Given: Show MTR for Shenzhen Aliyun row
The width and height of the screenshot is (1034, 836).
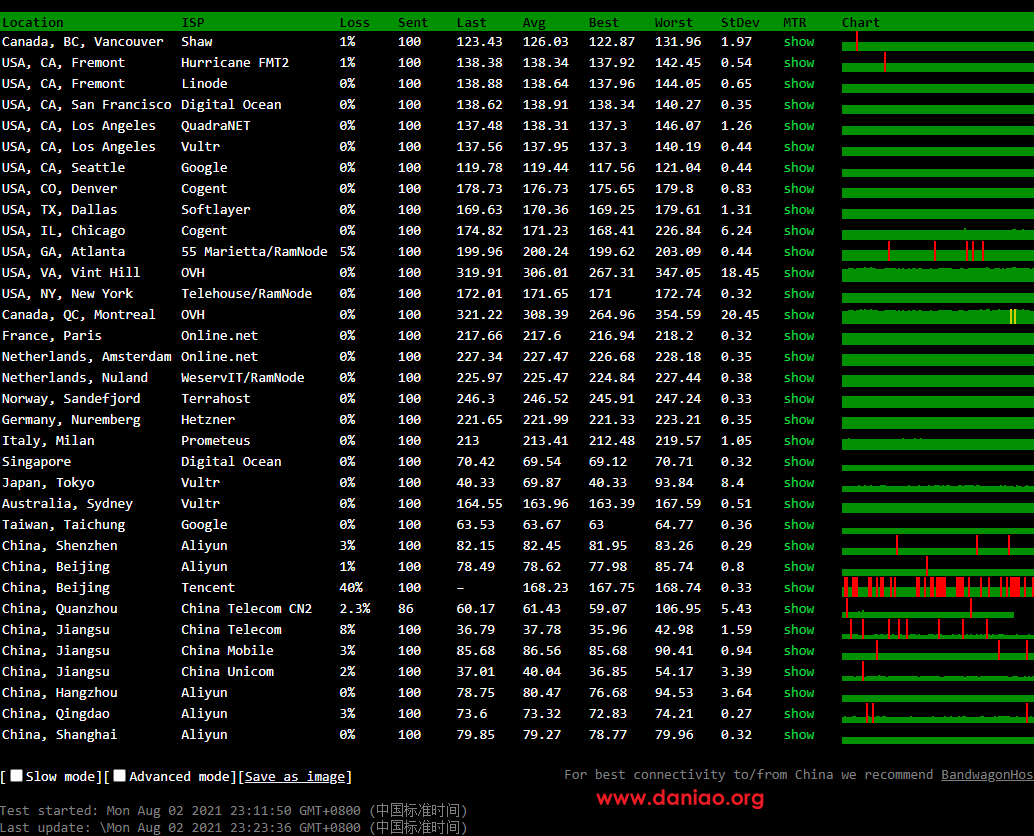Looking at the screenshot, I should pos(799,546).
